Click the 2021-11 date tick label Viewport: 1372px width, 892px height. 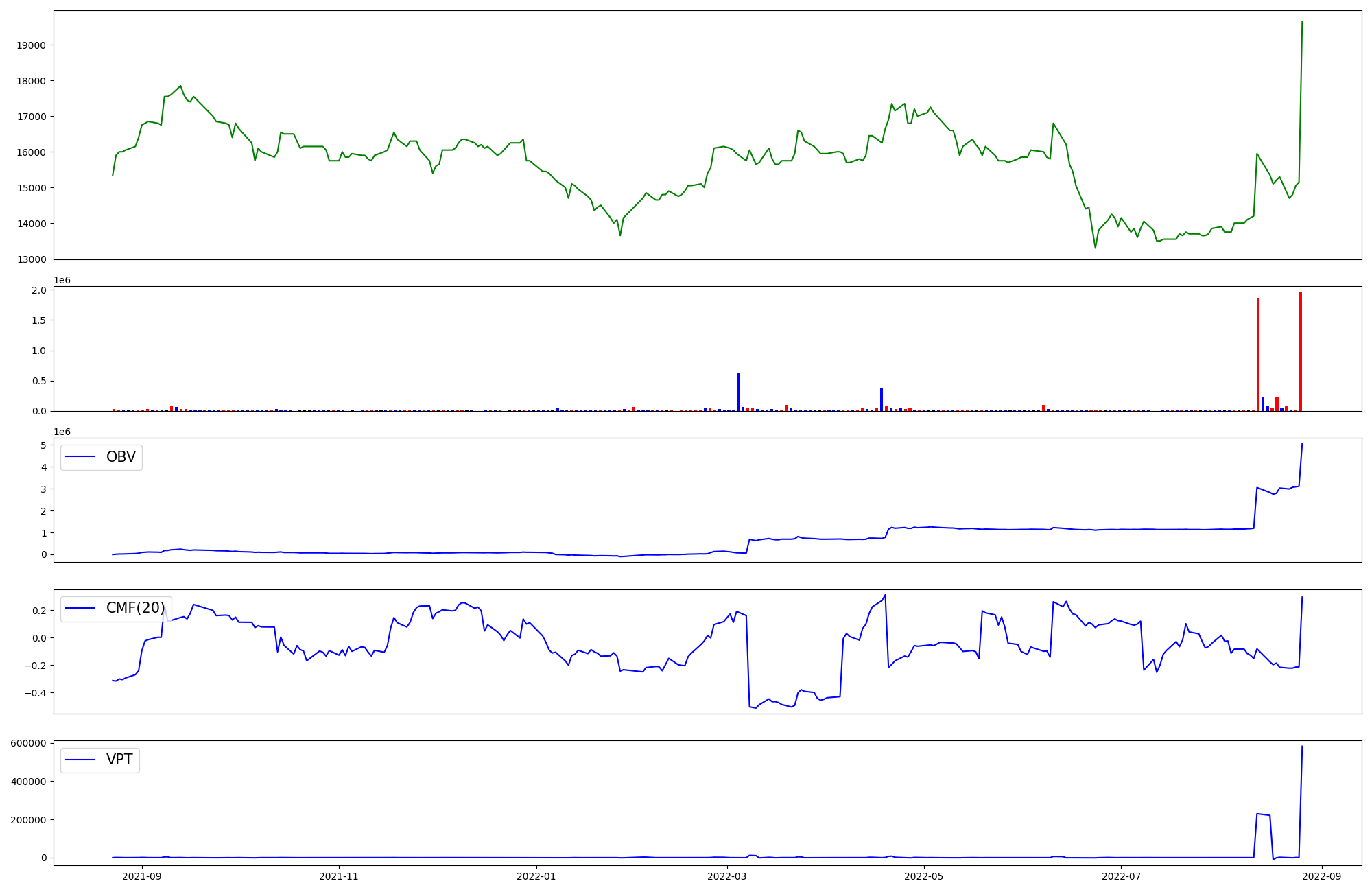point(339,876)
